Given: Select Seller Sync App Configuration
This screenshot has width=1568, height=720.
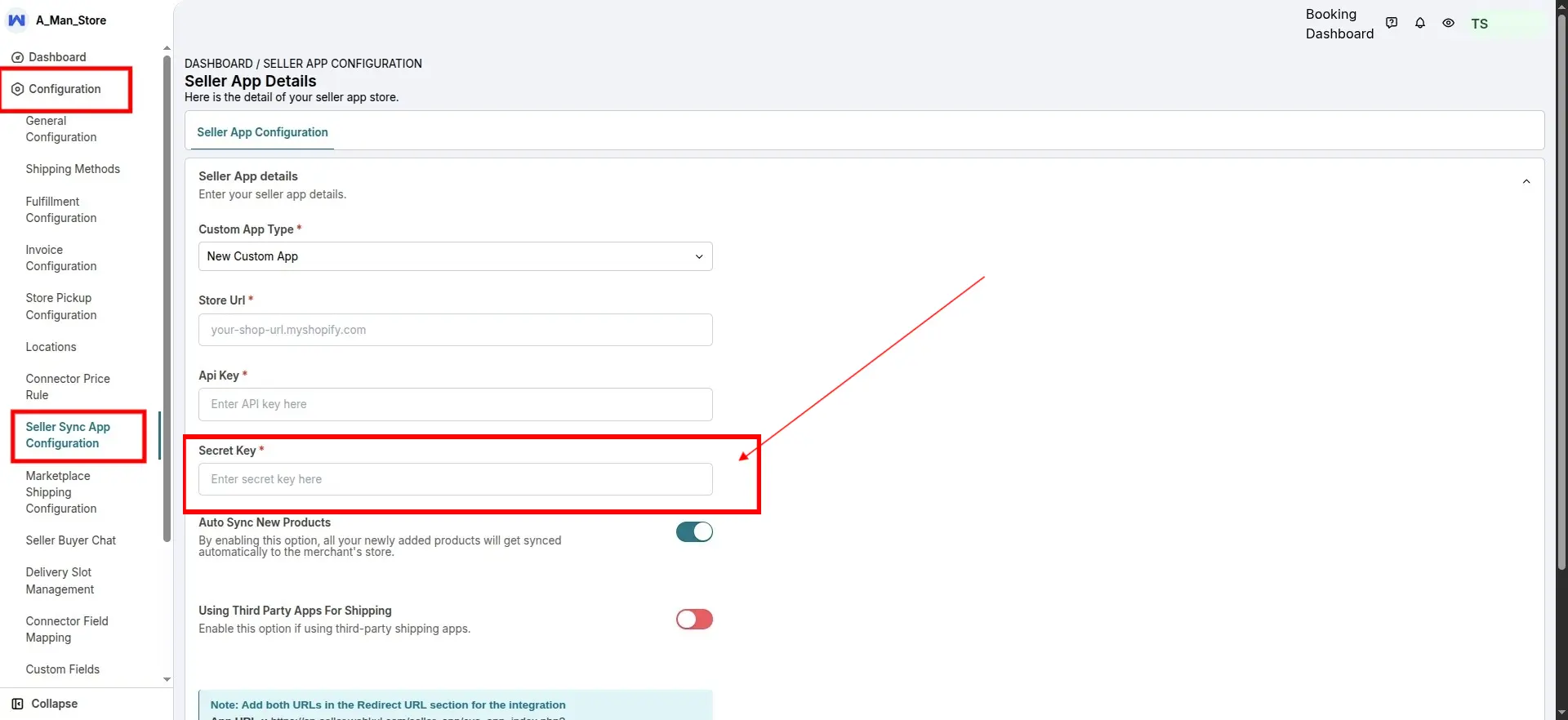Looking at the screenshot, I should click(x=68, y=435).
